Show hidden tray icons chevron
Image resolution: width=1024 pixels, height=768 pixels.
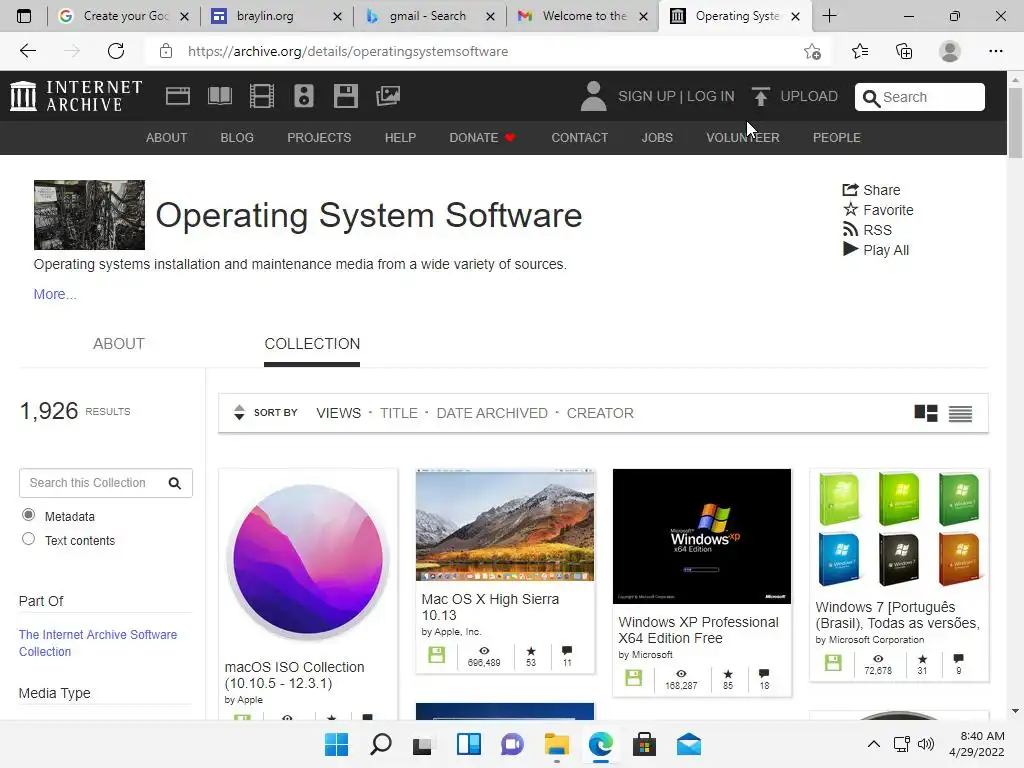point(873,744)
